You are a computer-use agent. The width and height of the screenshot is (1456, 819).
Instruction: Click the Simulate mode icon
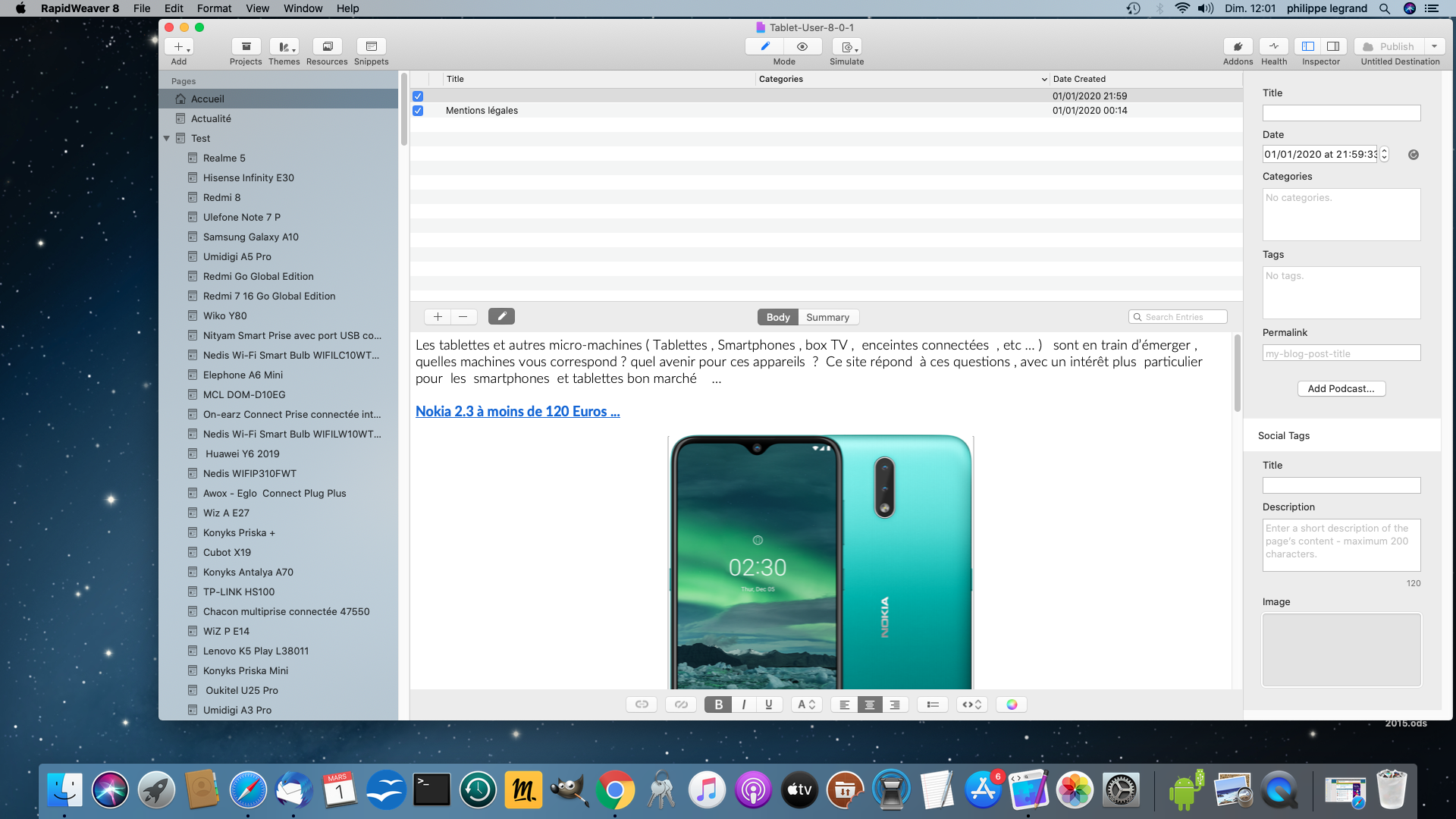847,46
